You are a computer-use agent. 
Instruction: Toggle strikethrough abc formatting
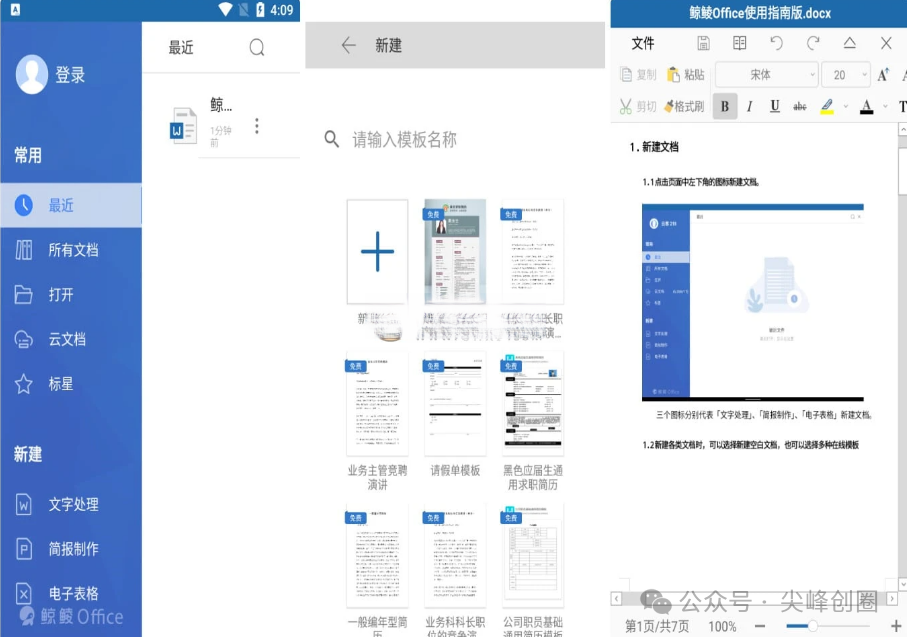point(800,106)
